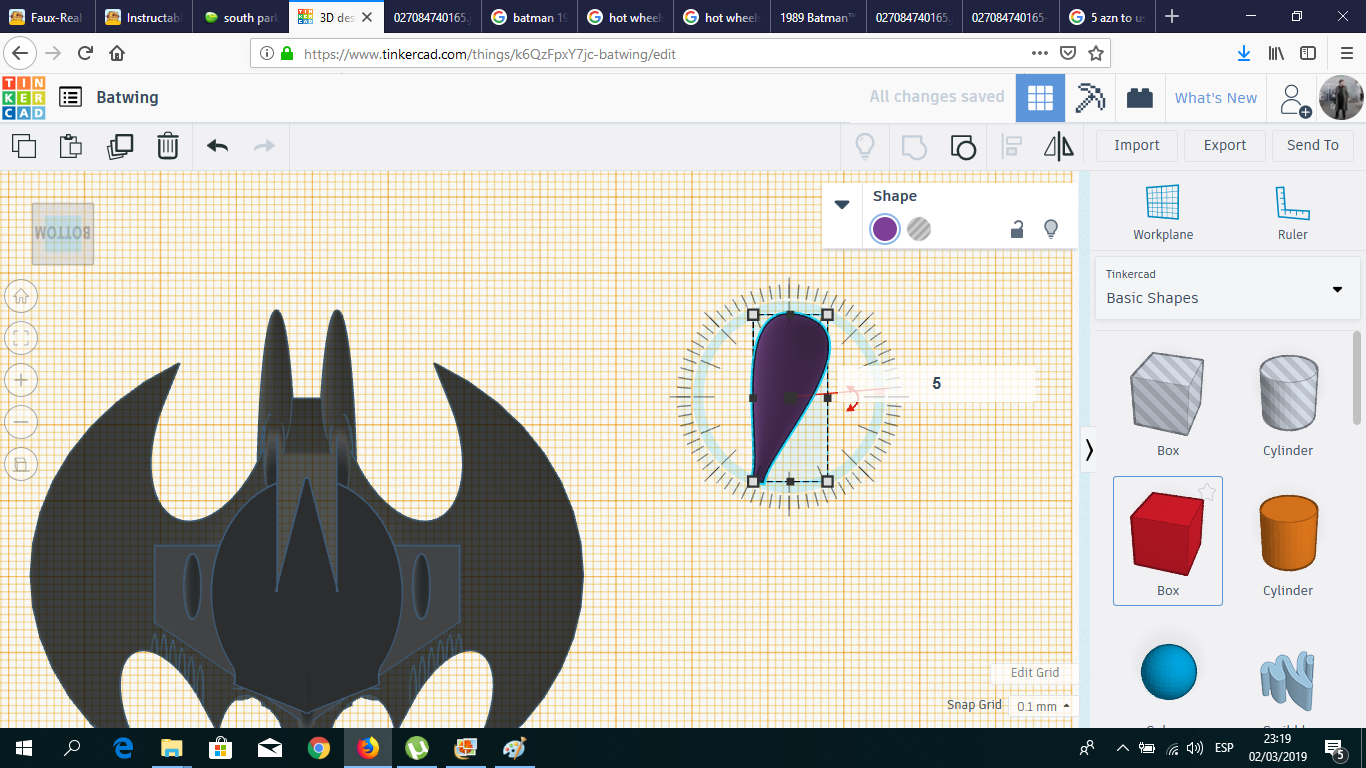
Task: Collapse the shapes side panel
Action: point(1089,451)
